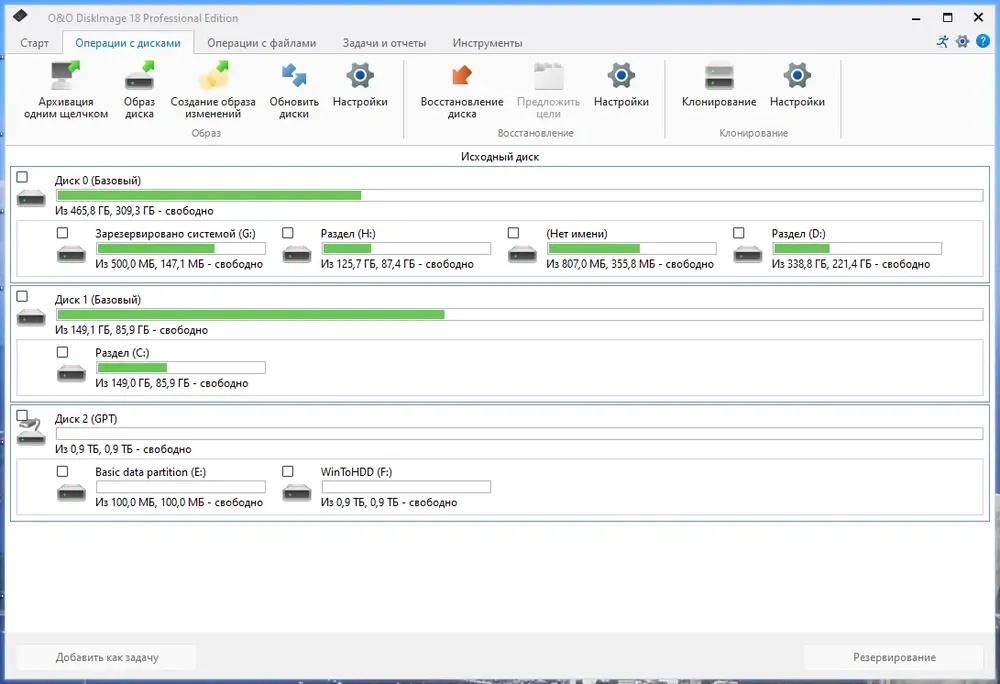Click the Диск 0 drive icon

coord(31,198)
